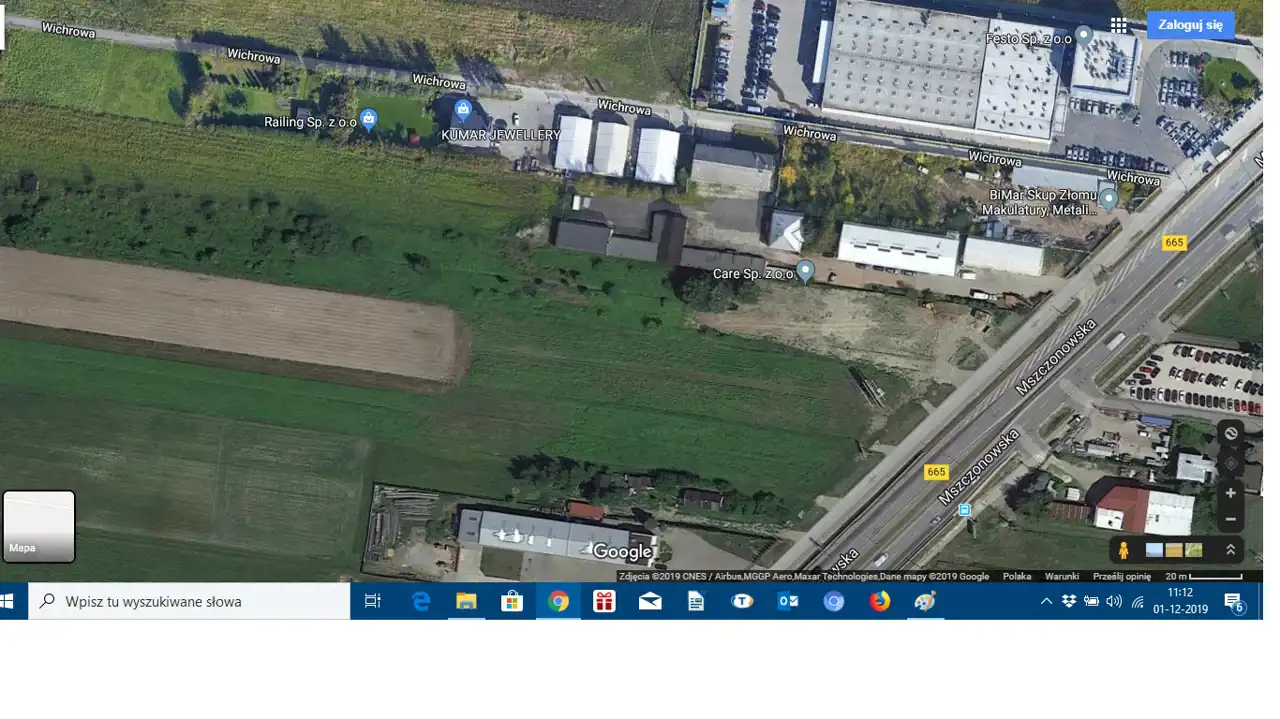Sign in with Zaloguj się button
This screenshot has height=719, width=1280.
pyautogui.click(x=1190, y=25)
